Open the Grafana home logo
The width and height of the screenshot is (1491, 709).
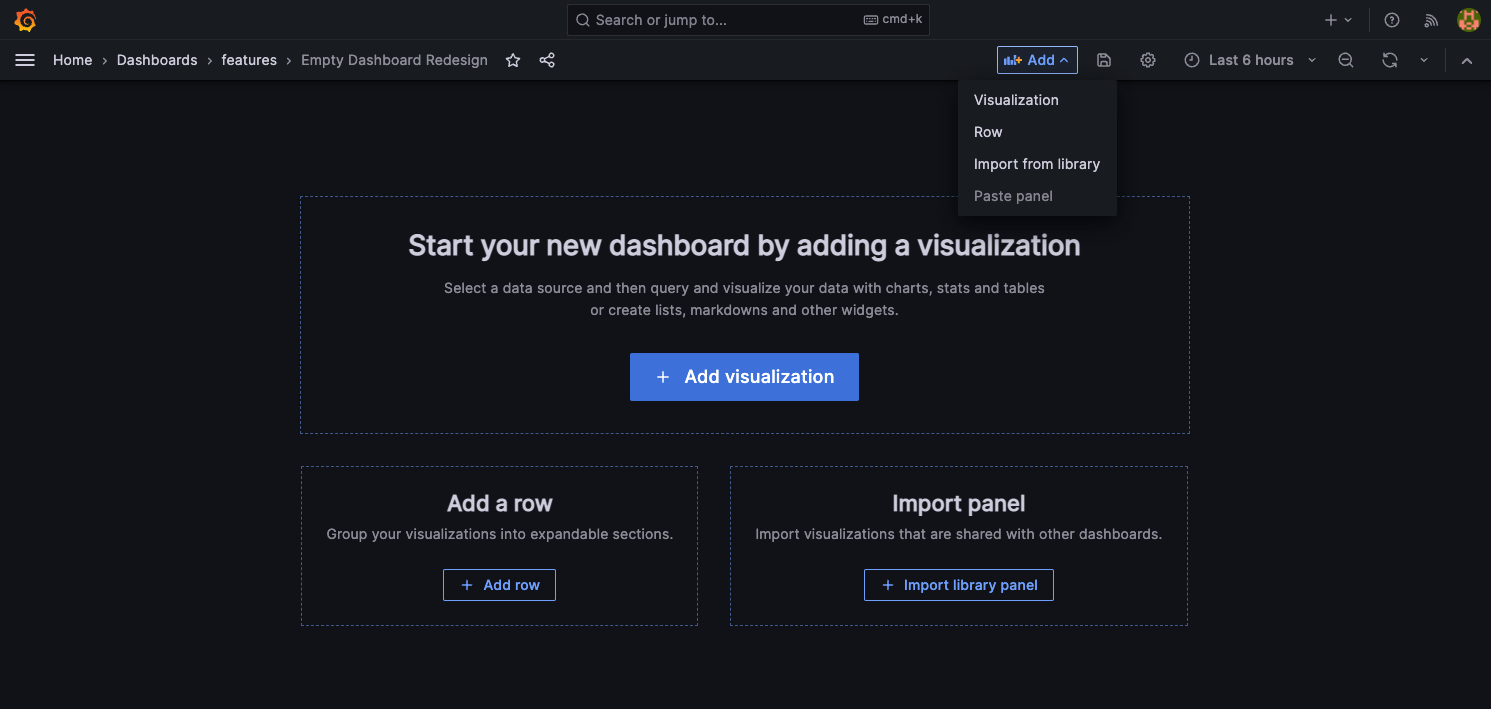point(24,19)
